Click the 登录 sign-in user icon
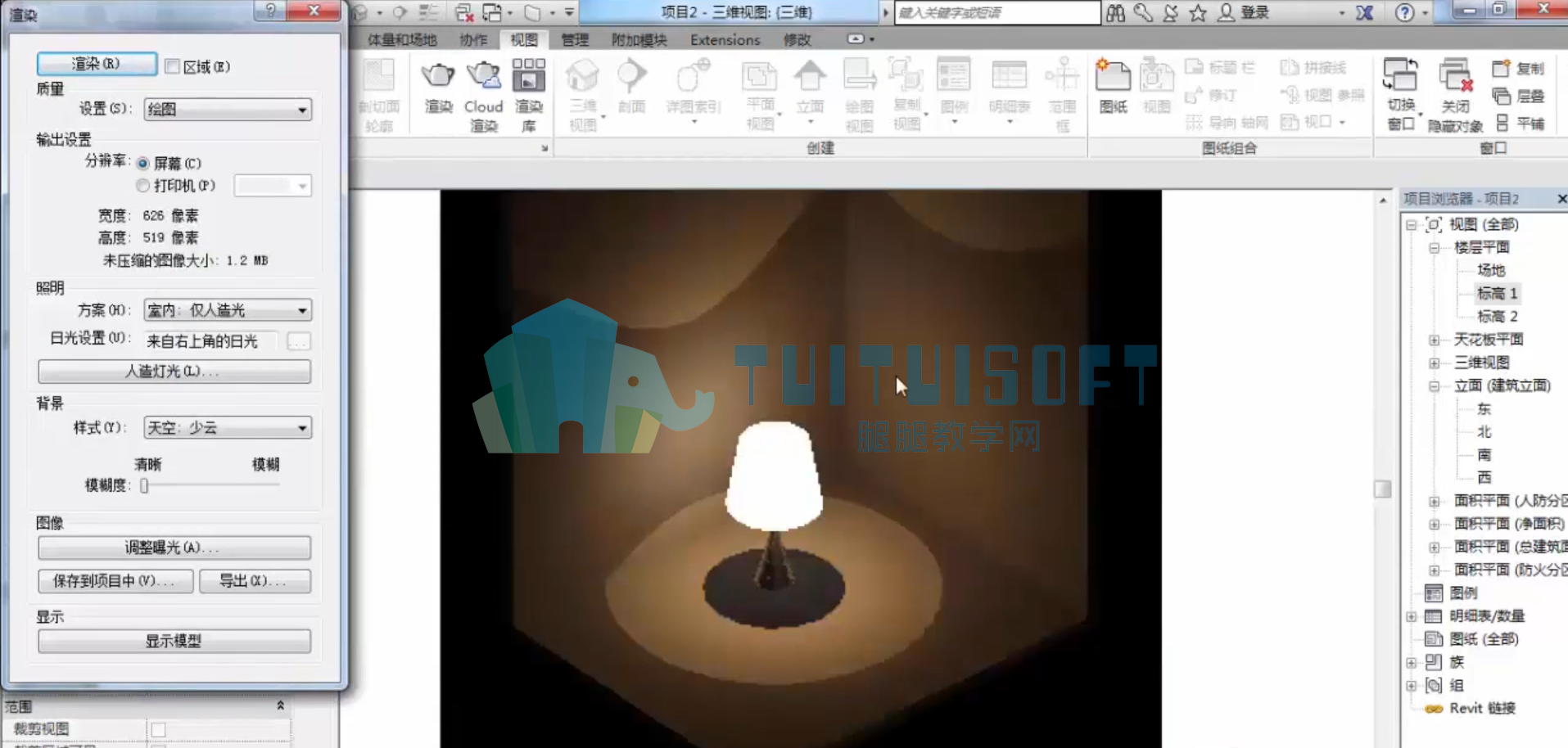The width and height of the screenshot is (1568, 748). point(1226,12)
